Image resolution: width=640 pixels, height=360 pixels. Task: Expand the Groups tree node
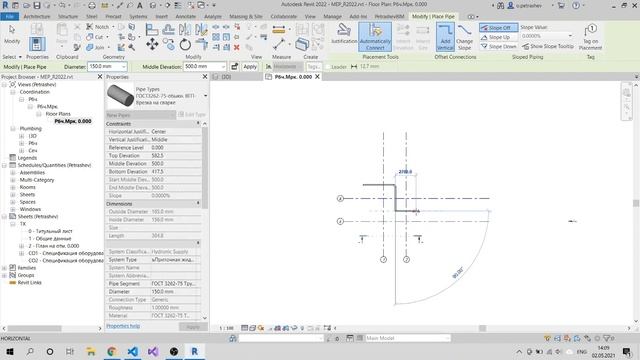[x=4, y=275]
